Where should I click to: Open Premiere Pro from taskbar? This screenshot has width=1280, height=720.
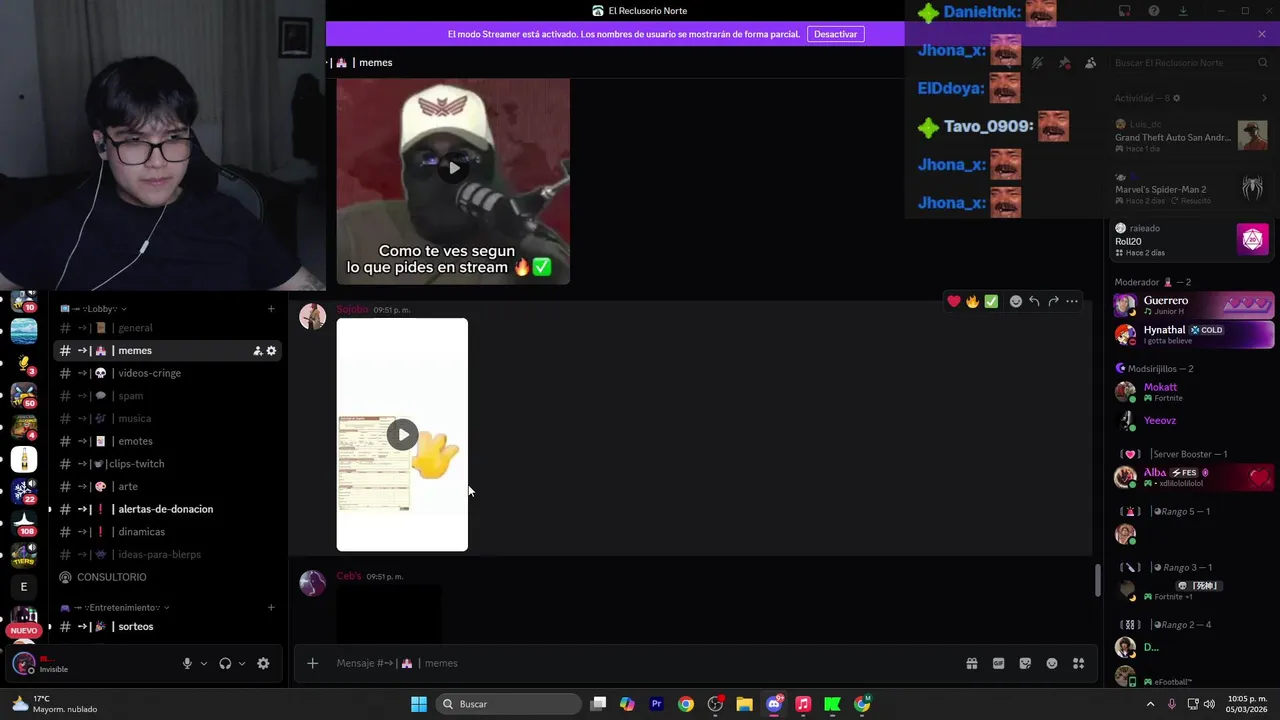pyautogui.click(x=656, y=704)
